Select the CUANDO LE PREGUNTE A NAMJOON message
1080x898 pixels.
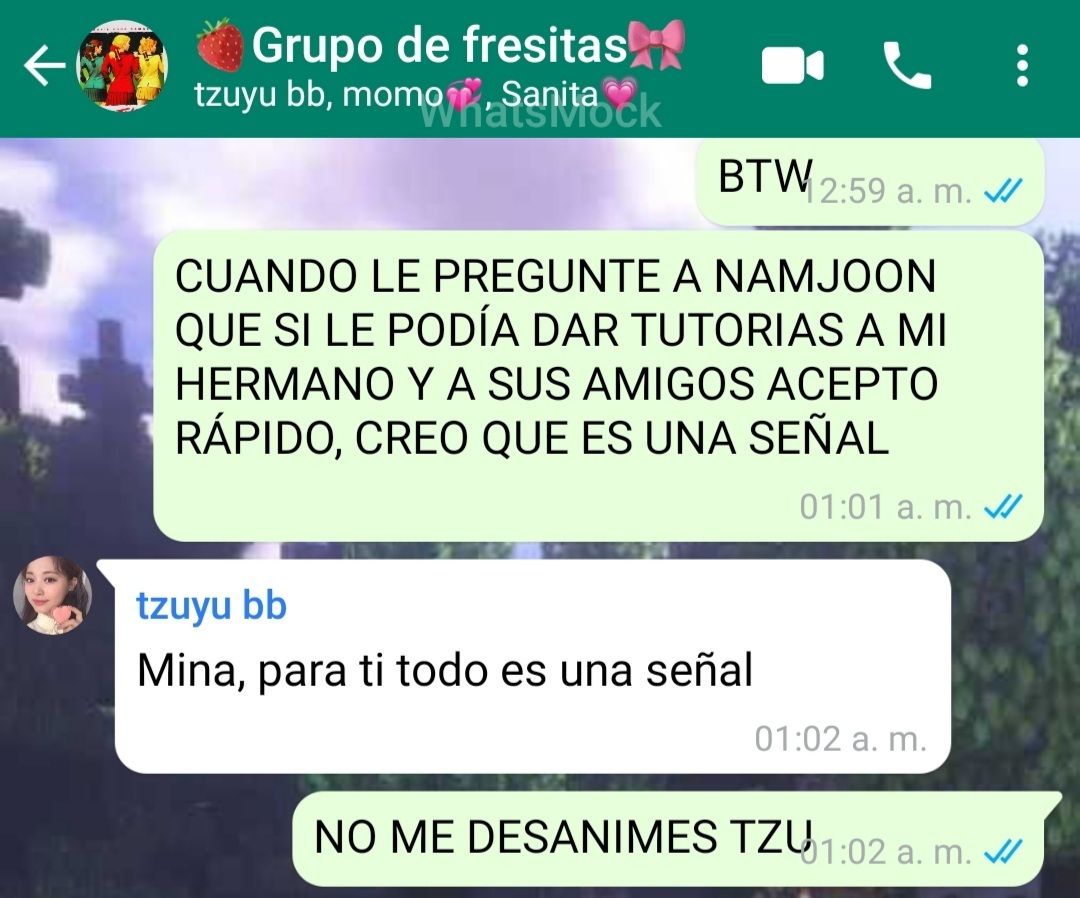pyautogui.click(x=598, y=386)
